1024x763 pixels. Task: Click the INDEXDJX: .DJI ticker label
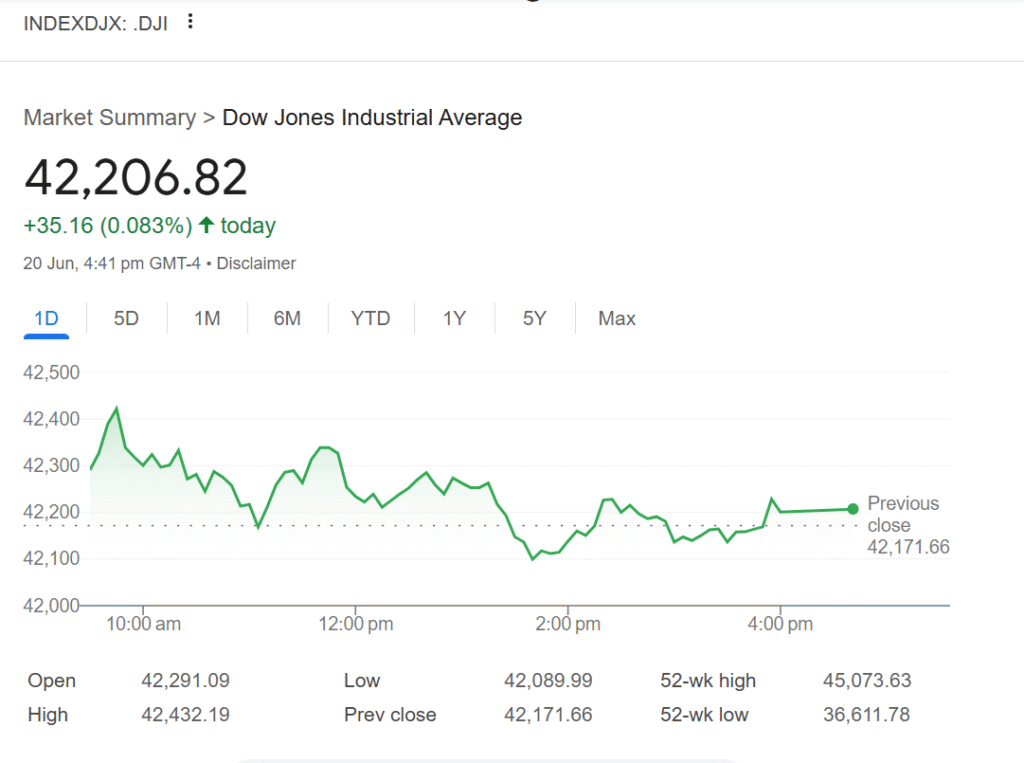(95, 24)
